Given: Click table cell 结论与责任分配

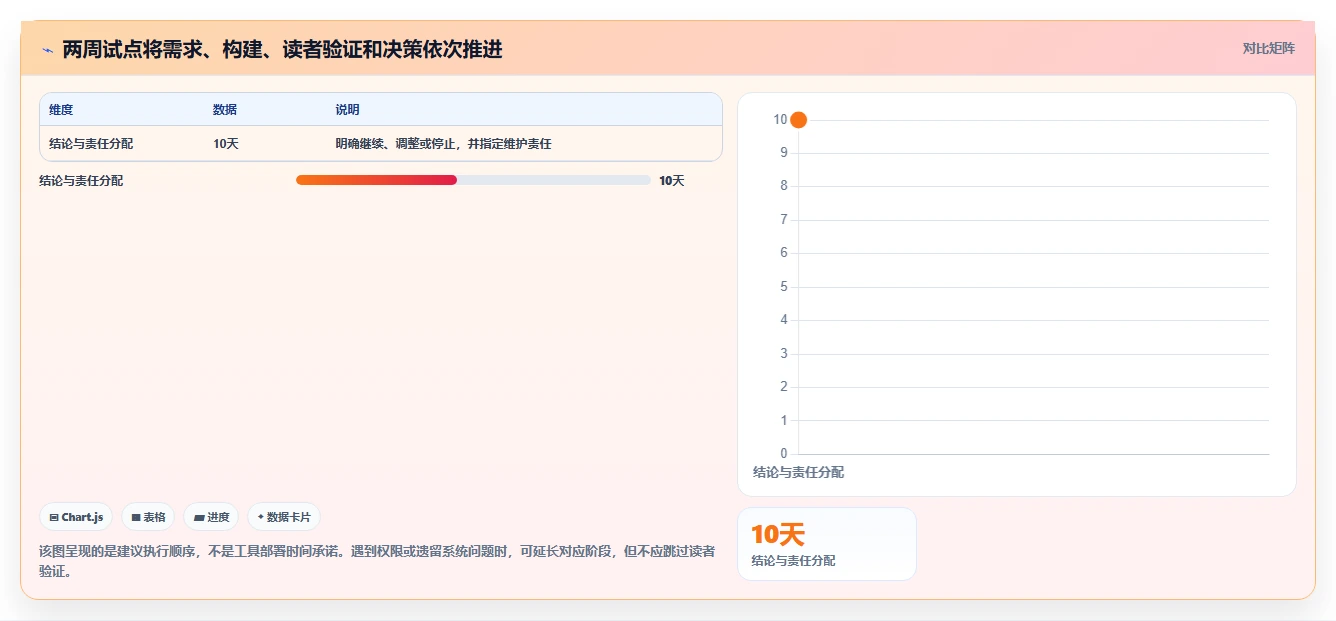Looking at the screenshot, I should [x=91, y=144].
